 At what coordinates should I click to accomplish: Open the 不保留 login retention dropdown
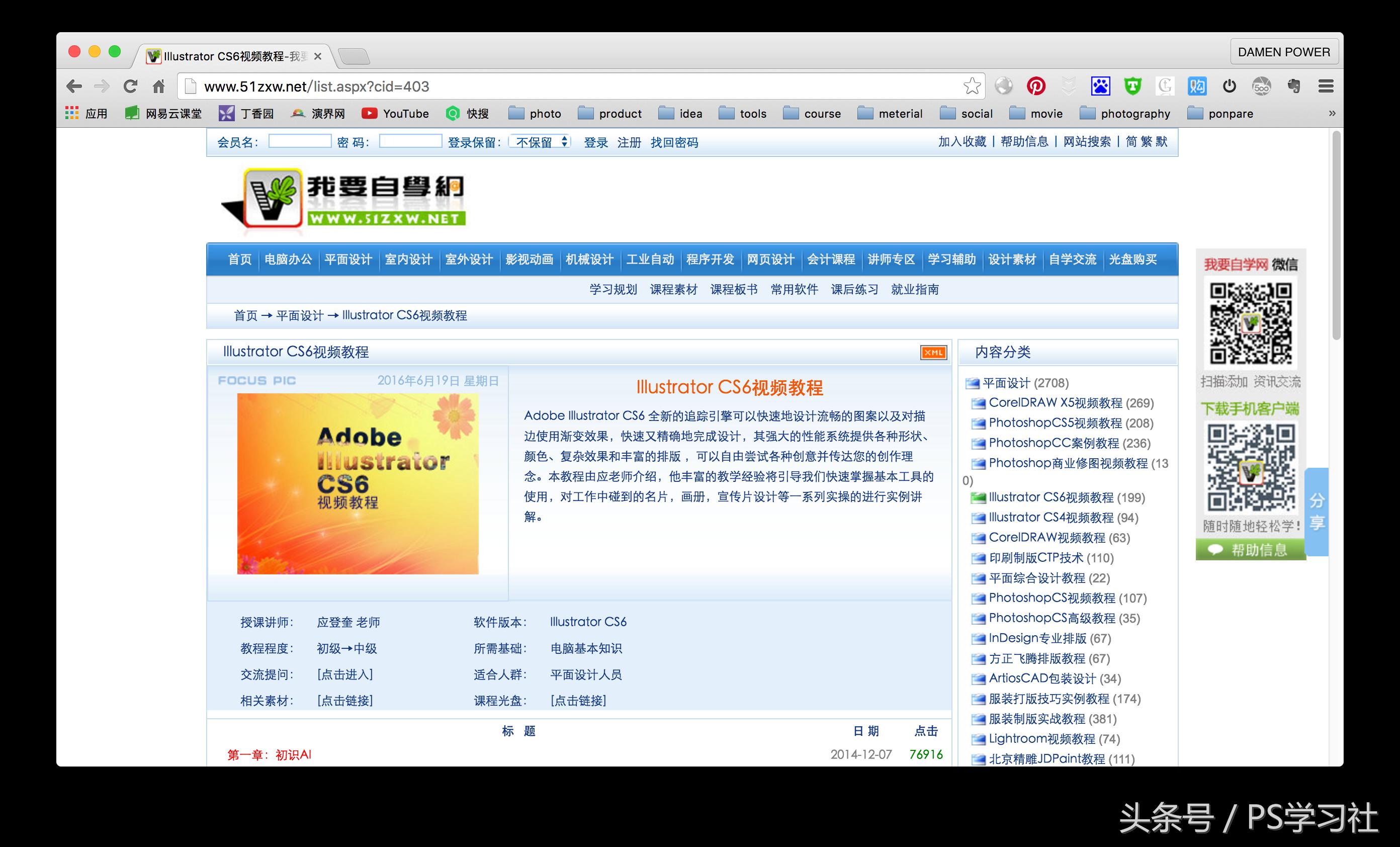tap(538, 141)
